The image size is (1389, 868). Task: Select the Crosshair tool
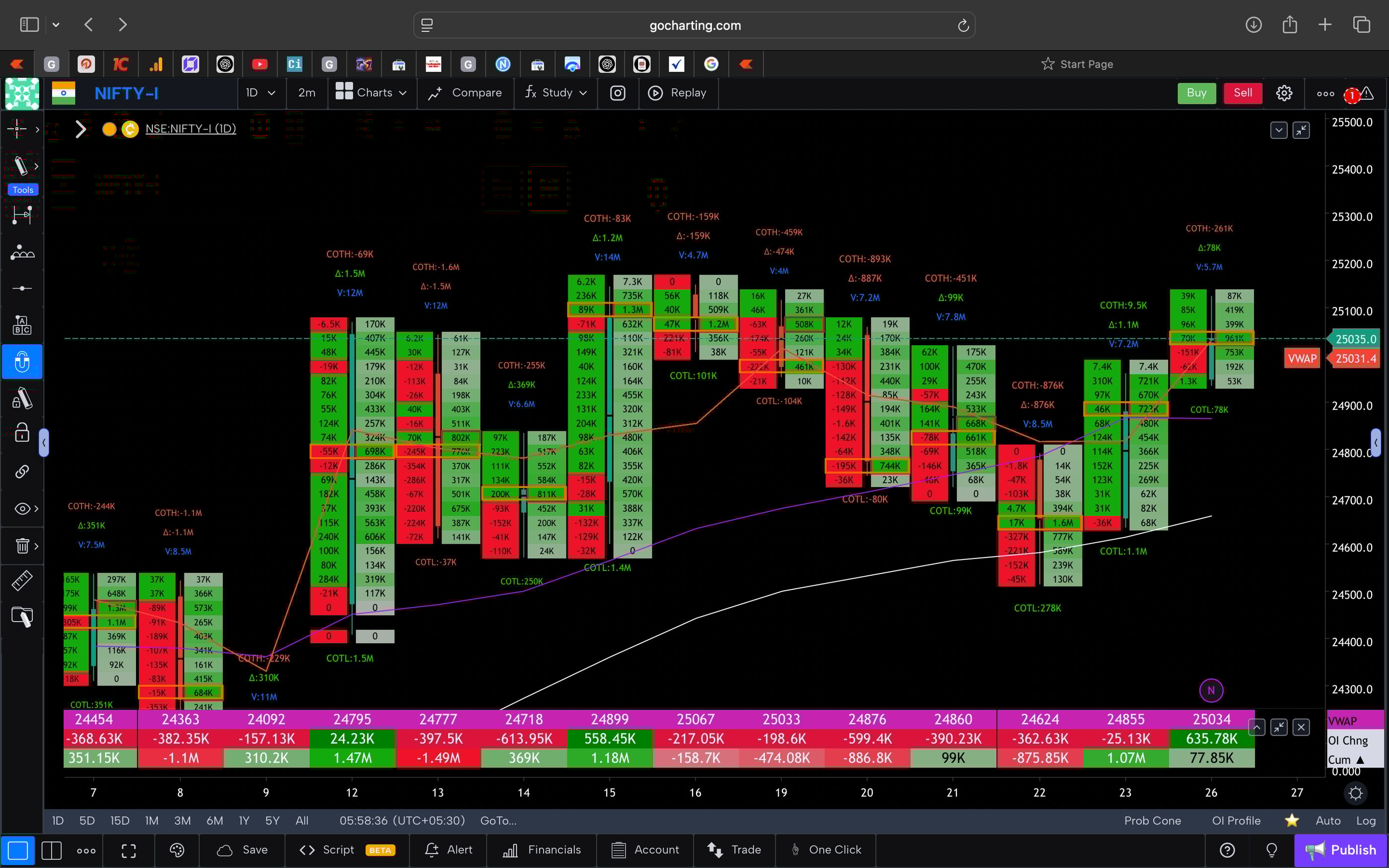(x=16, y=128)
